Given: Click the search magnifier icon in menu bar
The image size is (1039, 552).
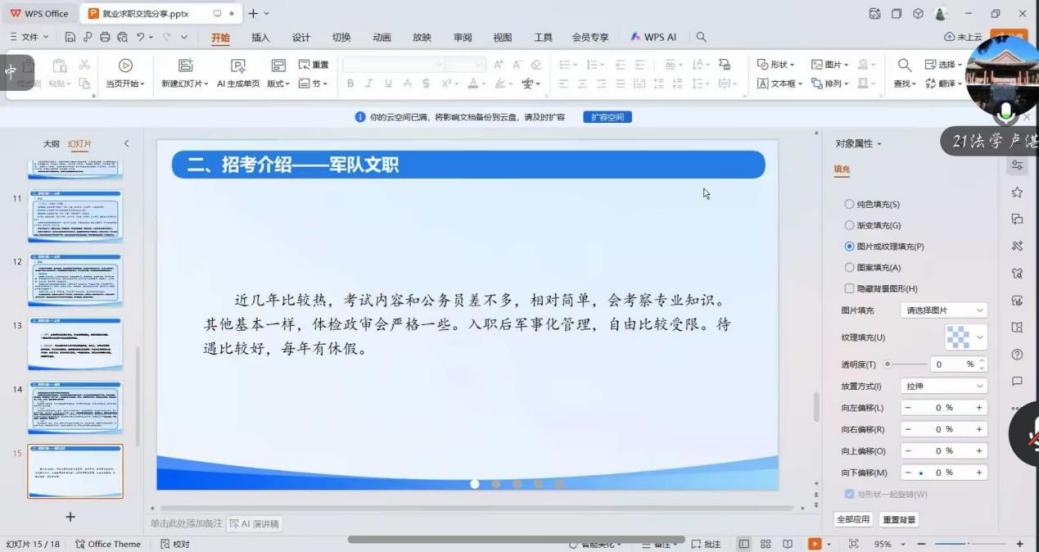Looking at the screenshot, I should [x=701, y=37].
